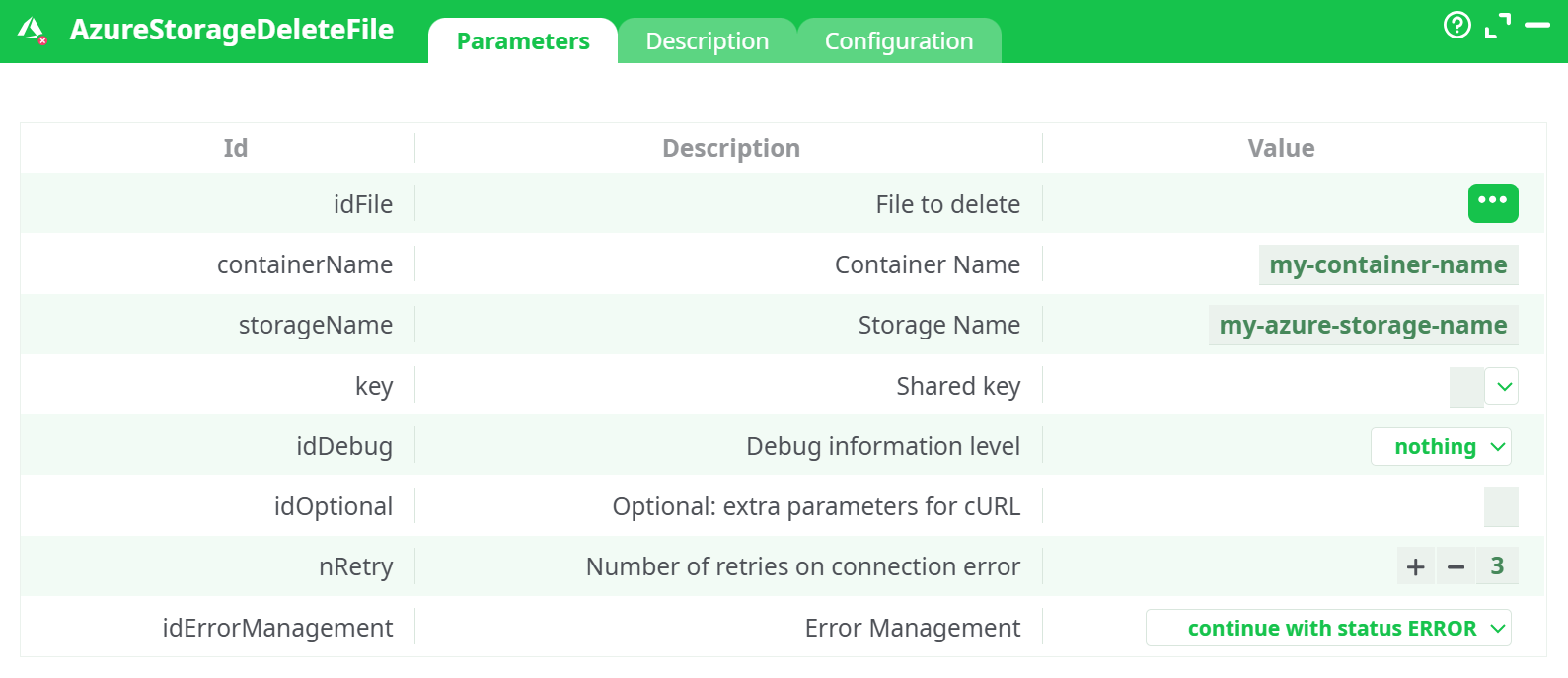
Task: Expand window to fullscreen icon
Action: 1498,25
